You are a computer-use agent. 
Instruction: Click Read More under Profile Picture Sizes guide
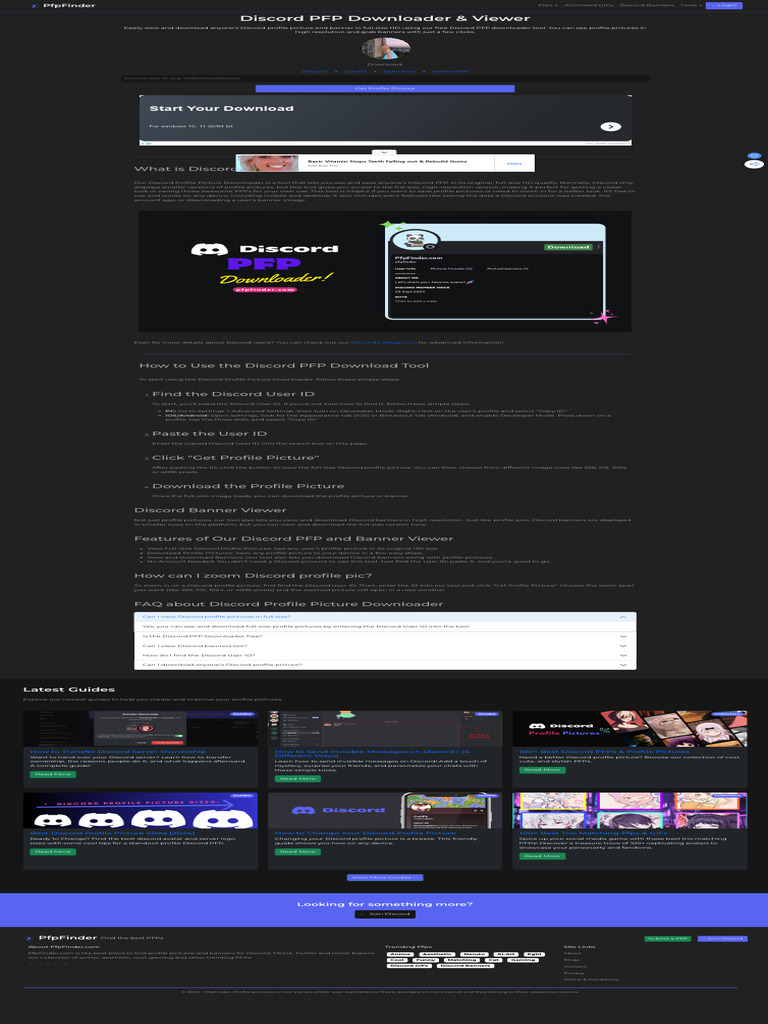pos(53,852)
